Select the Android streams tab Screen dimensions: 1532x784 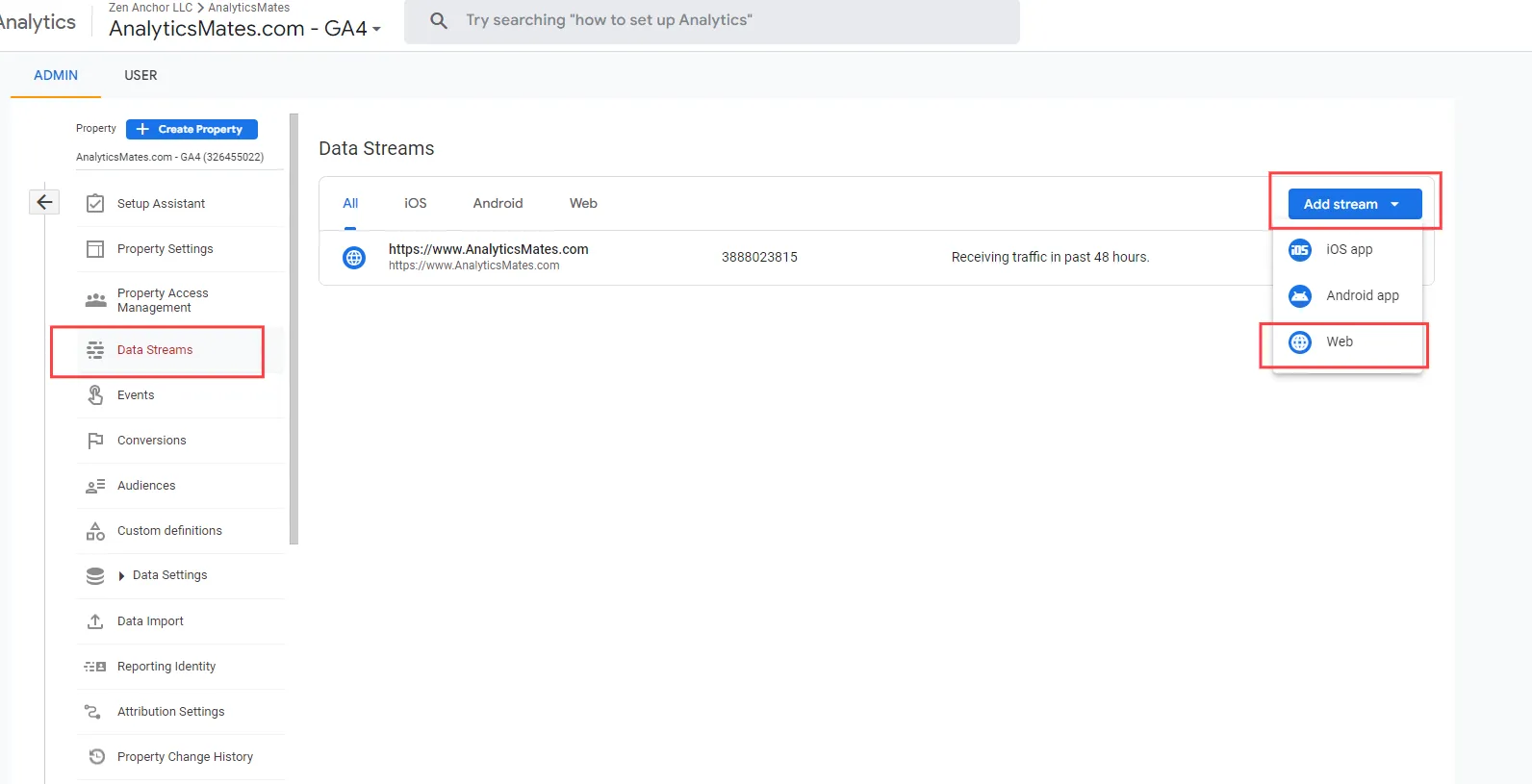click(498, 203)
